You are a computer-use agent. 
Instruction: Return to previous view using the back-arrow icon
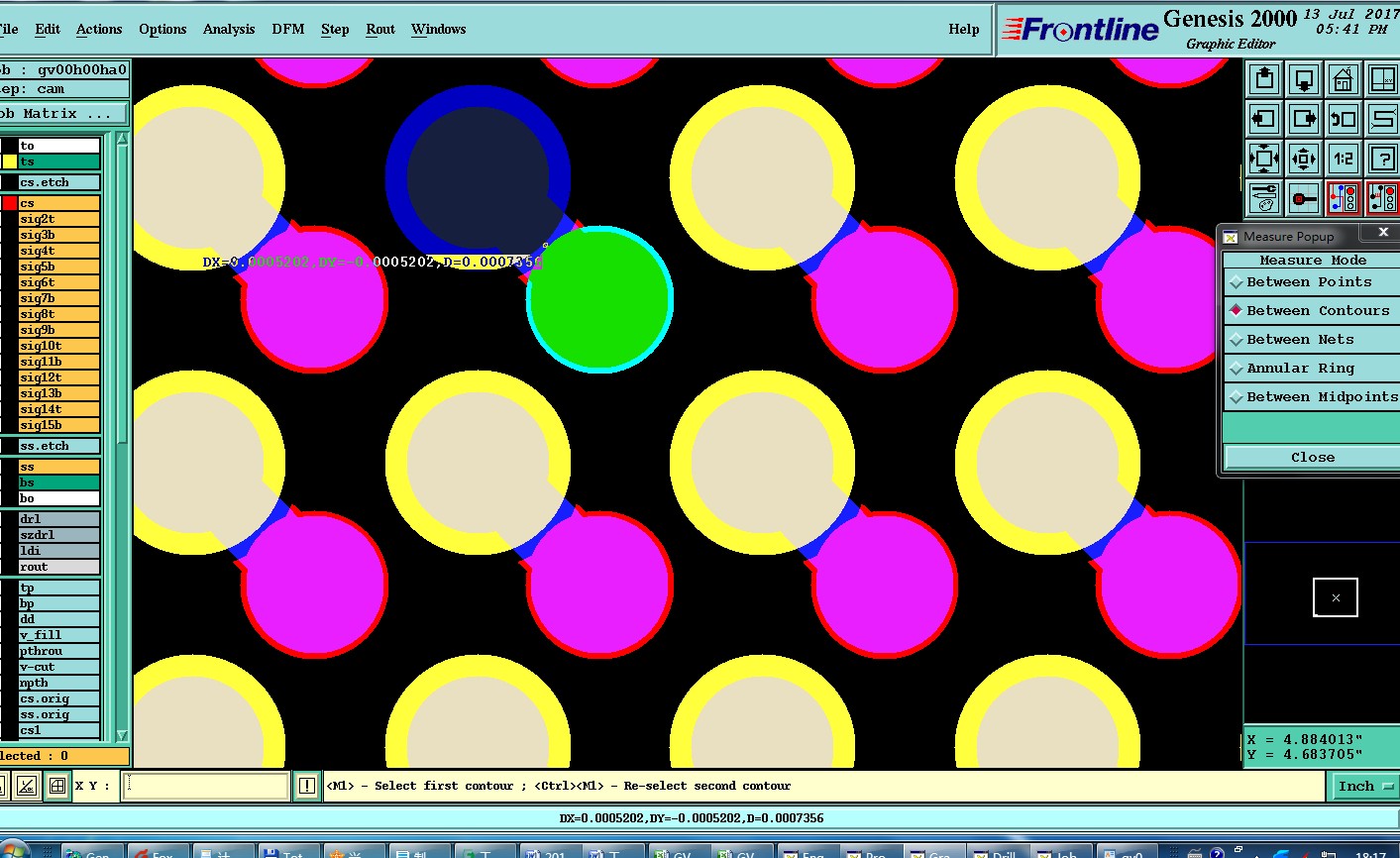click(1344, 119)
